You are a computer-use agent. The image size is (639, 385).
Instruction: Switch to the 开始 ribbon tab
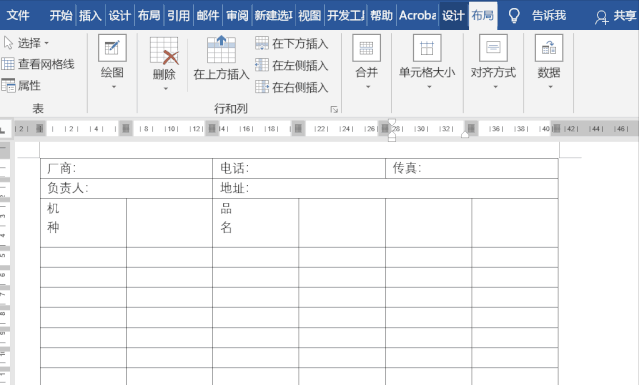[x=61, y=15]
